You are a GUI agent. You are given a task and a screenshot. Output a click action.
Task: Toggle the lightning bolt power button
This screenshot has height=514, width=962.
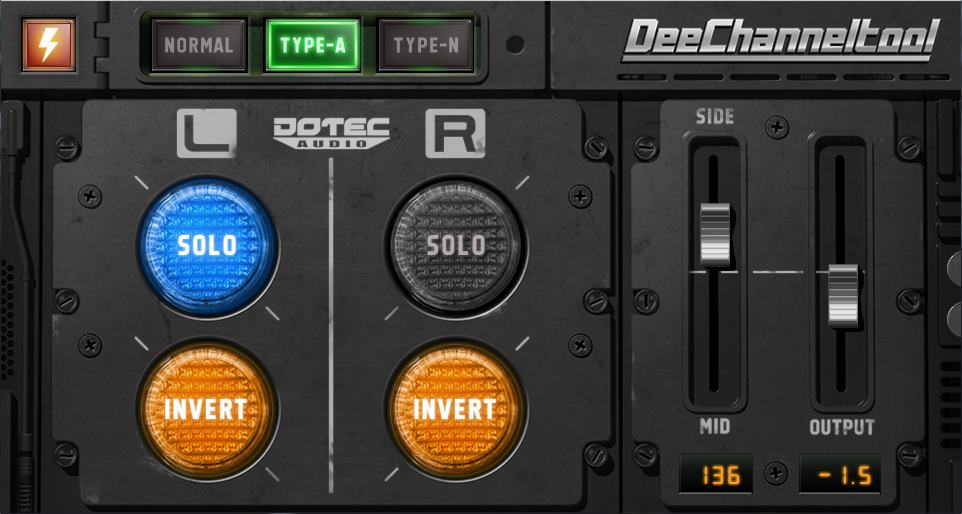[x=48, y=45]
